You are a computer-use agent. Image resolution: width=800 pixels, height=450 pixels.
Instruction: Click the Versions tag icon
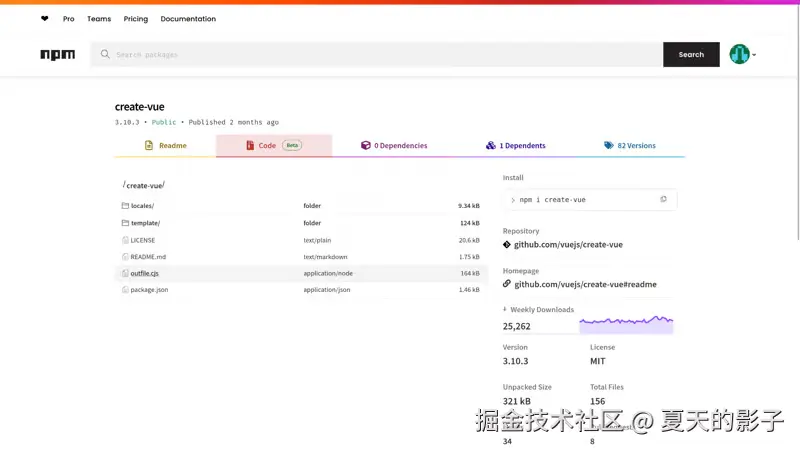[609, 145]
